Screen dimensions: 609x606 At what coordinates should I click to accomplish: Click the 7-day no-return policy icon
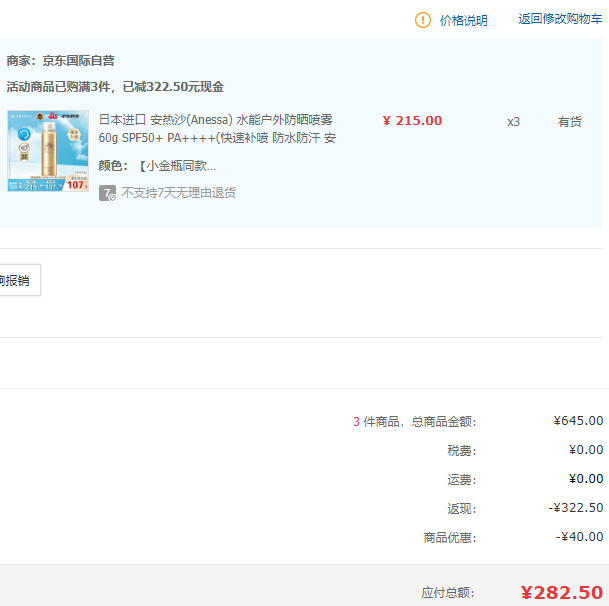tap(107, 193)
